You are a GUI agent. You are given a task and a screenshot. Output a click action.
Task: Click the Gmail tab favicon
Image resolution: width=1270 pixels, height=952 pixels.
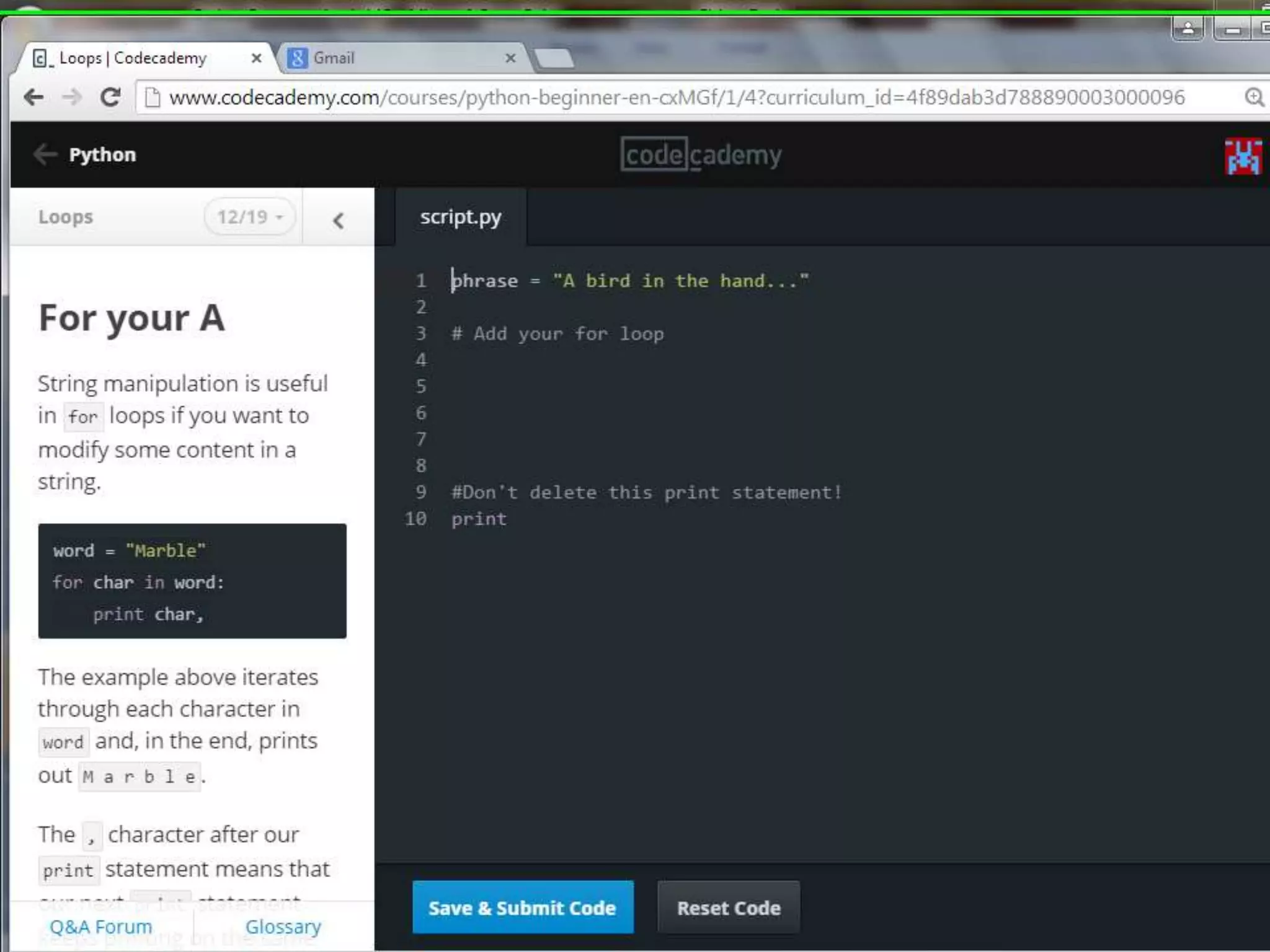[298, 58]
